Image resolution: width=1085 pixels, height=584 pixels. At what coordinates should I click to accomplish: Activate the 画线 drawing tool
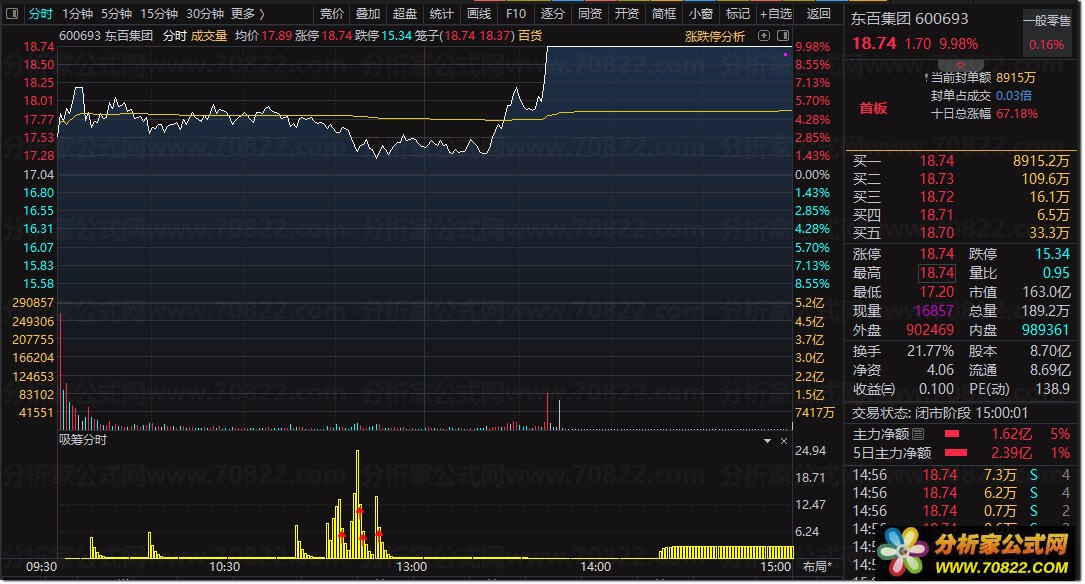click(x=479, y=14)
